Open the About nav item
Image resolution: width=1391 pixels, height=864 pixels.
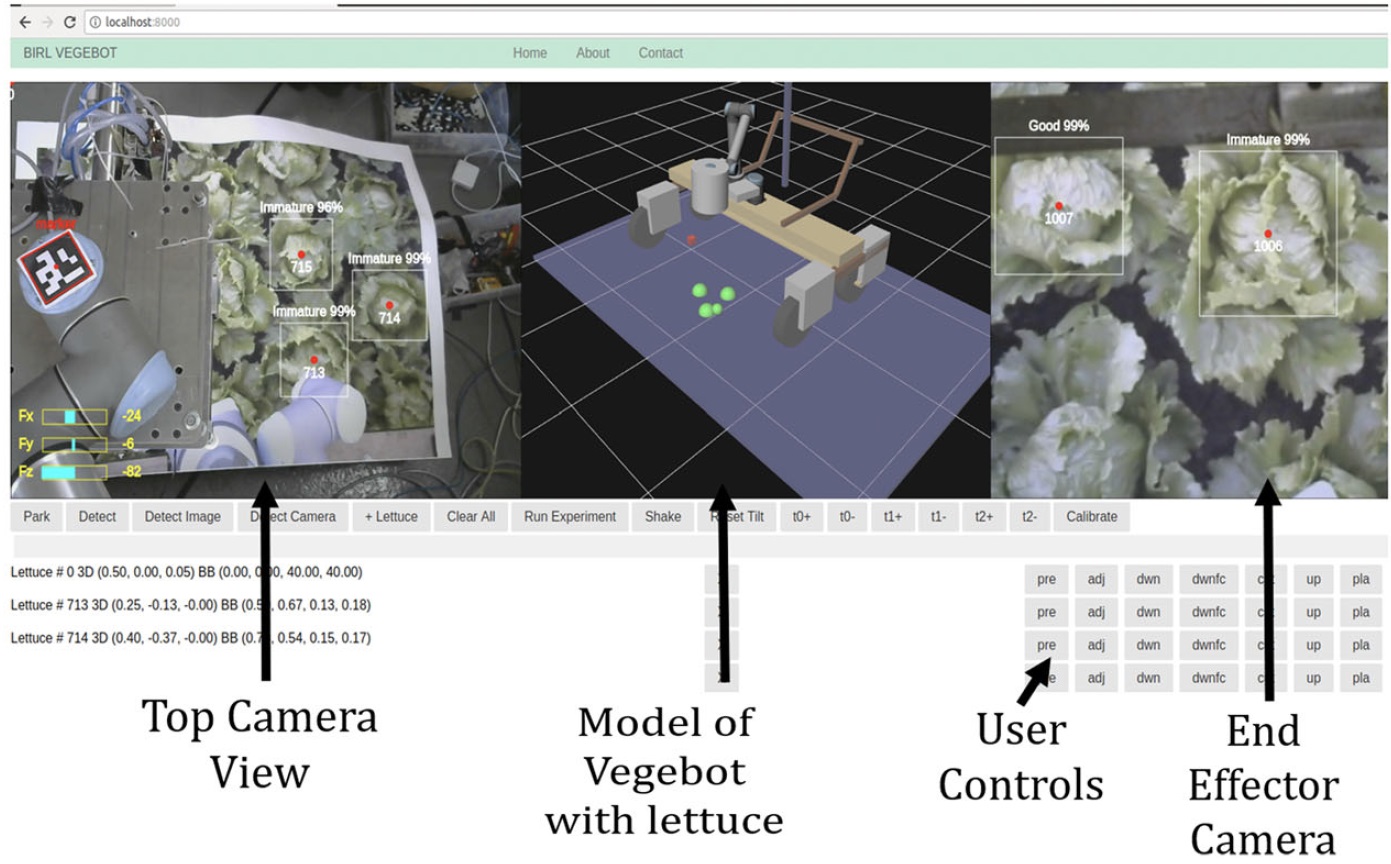593,53
